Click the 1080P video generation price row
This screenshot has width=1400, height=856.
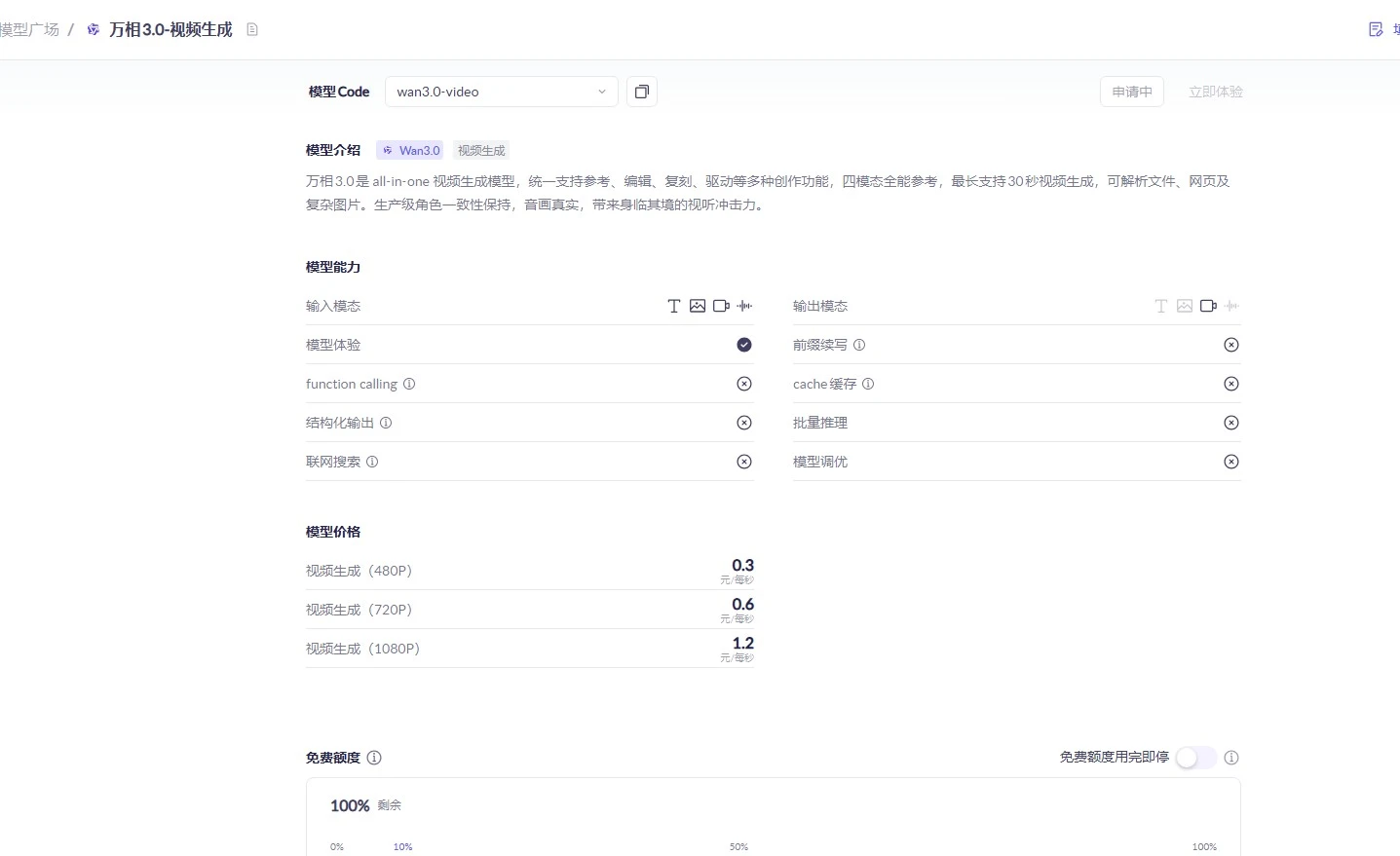click(x=530, y=649)
